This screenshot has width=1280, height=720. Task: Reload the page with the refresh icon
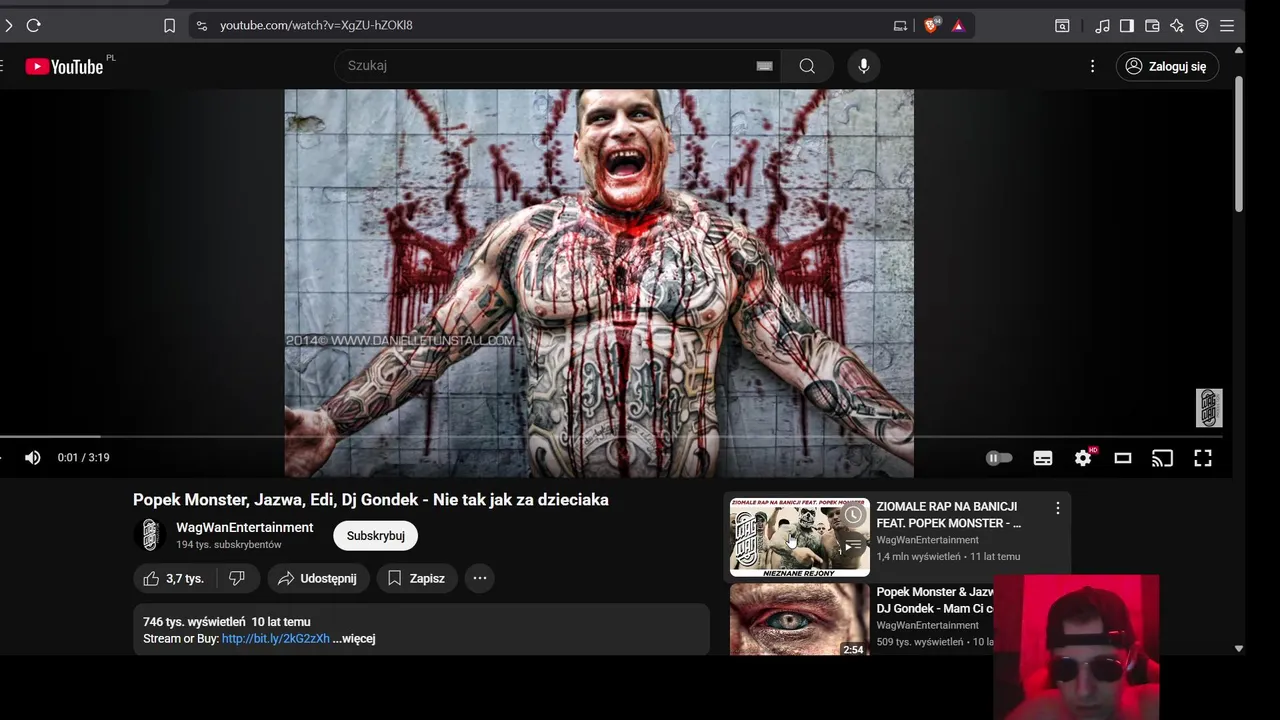tap(33, 26)
